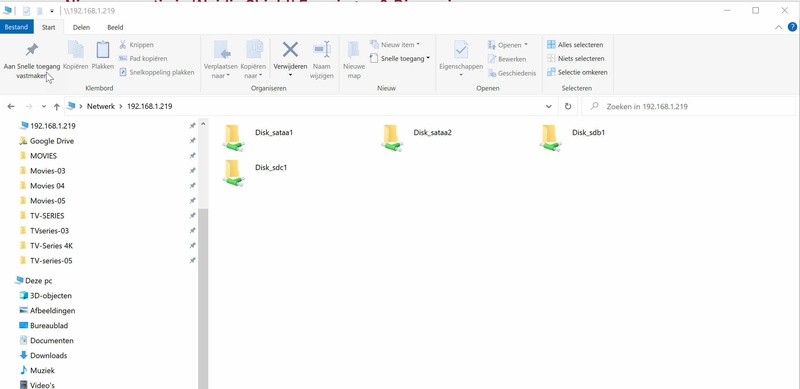Select Movies 04 in the sidebar

(47, 186)
